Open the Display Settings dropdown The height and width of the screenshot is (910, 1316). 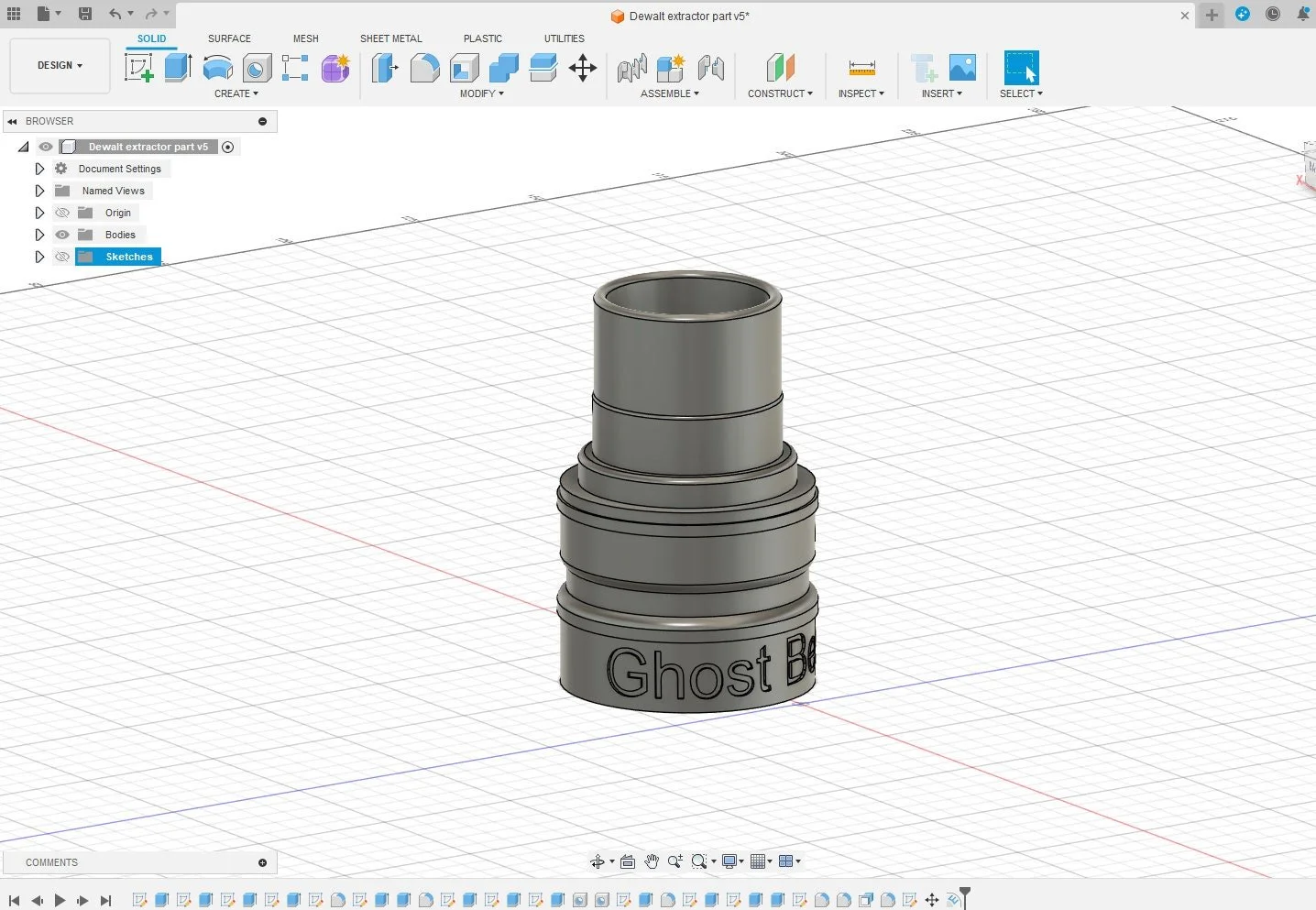click(732, 861)
